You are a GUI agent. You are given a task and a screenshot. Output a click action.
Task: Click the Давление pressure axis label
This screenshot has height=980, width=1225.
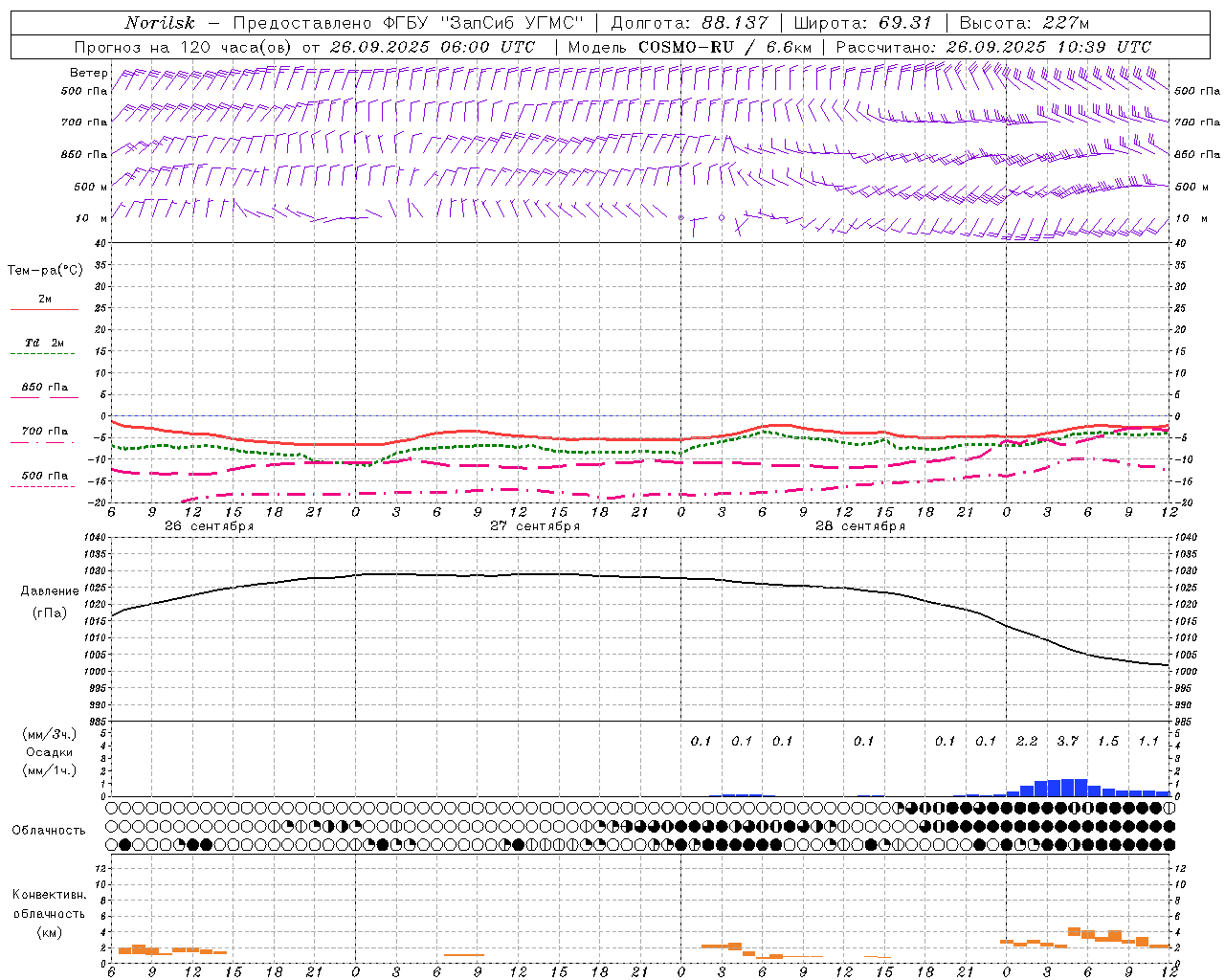[50, 591]
